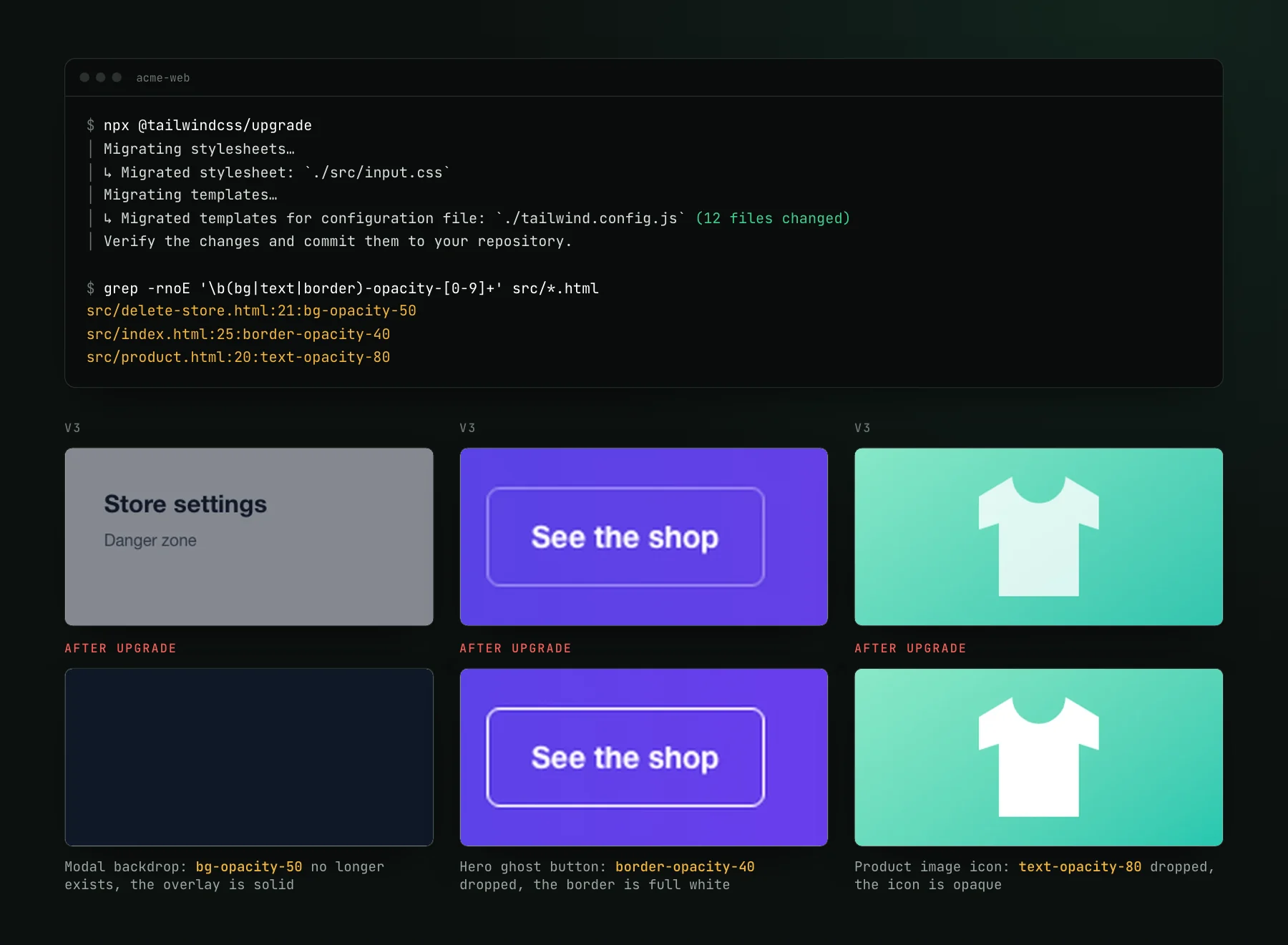Click the AFTER UPGRADE label above purple button card
The image size is (1288, 945).
click(515, 648)
